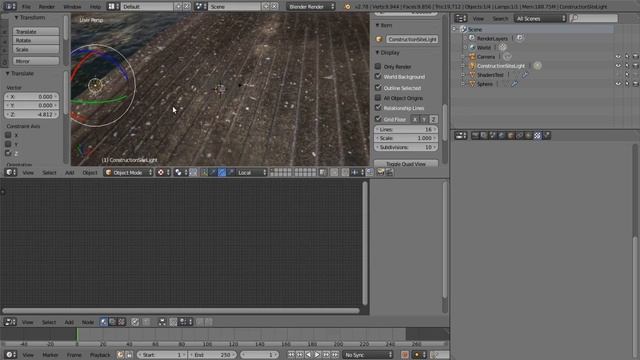Open the No Sync playback dropdown
This screenshot has height=360, width=640.
[368, 355]
